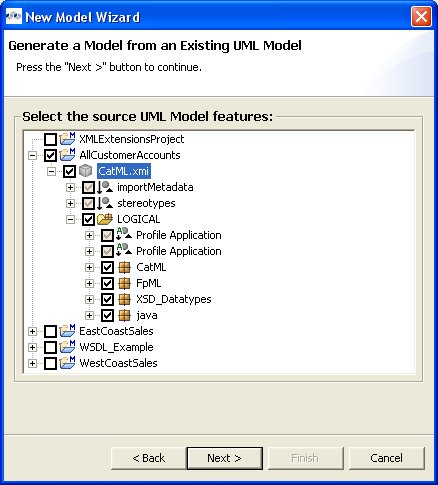Expand the java package node
This screenshot has width=438, height=485.
point(89,315)
